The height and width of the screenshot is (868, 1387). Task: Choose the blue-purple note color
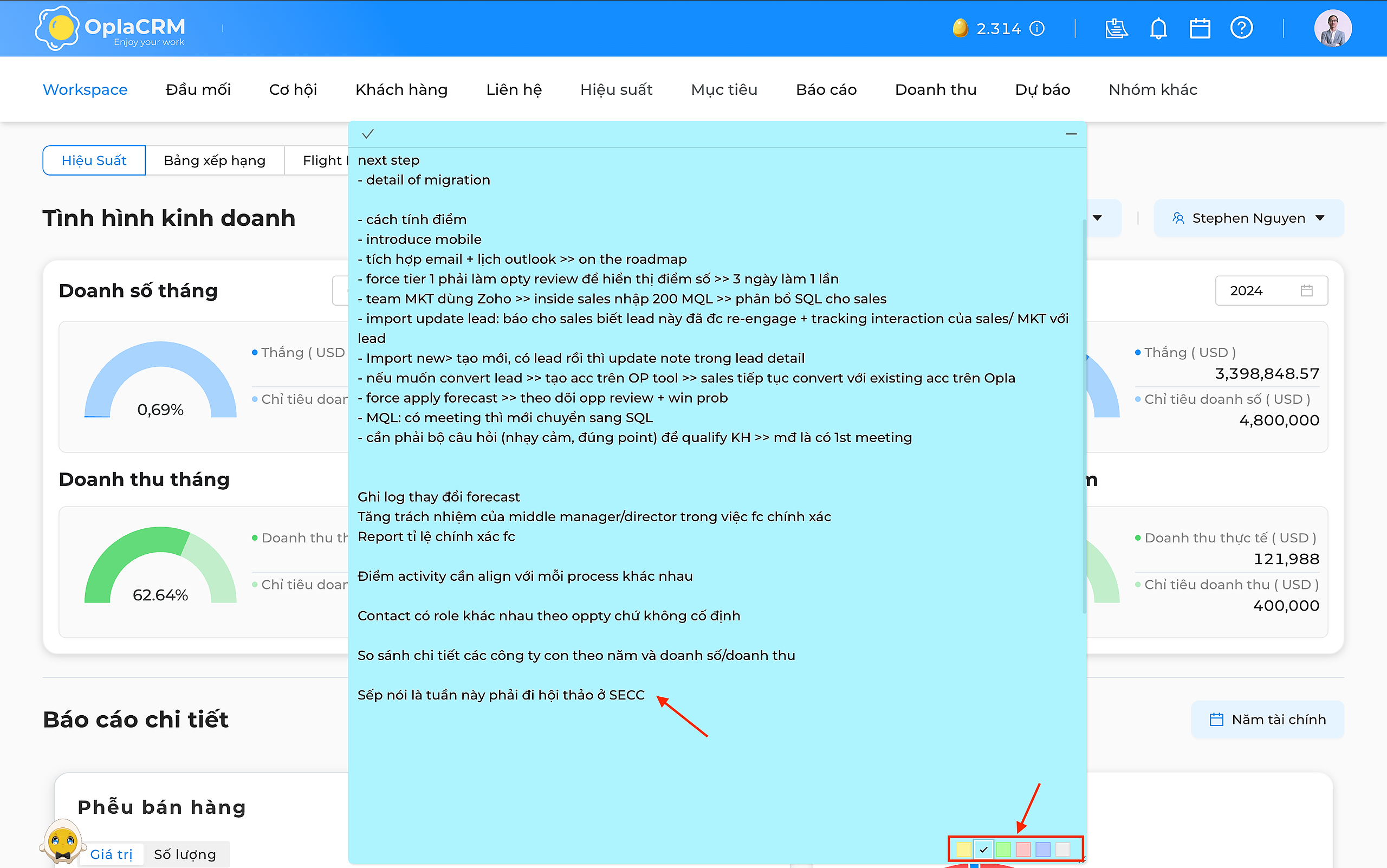pos(1043,849)
